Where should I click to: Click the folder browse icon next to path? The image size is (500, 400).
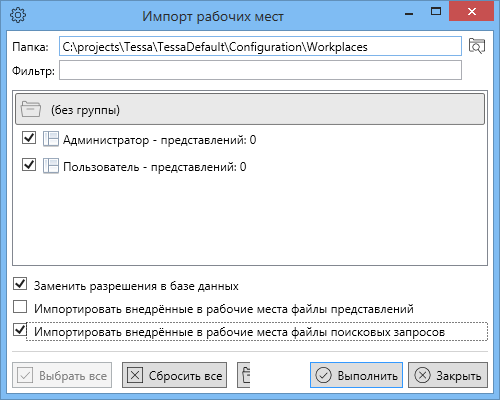pos(477,46)
